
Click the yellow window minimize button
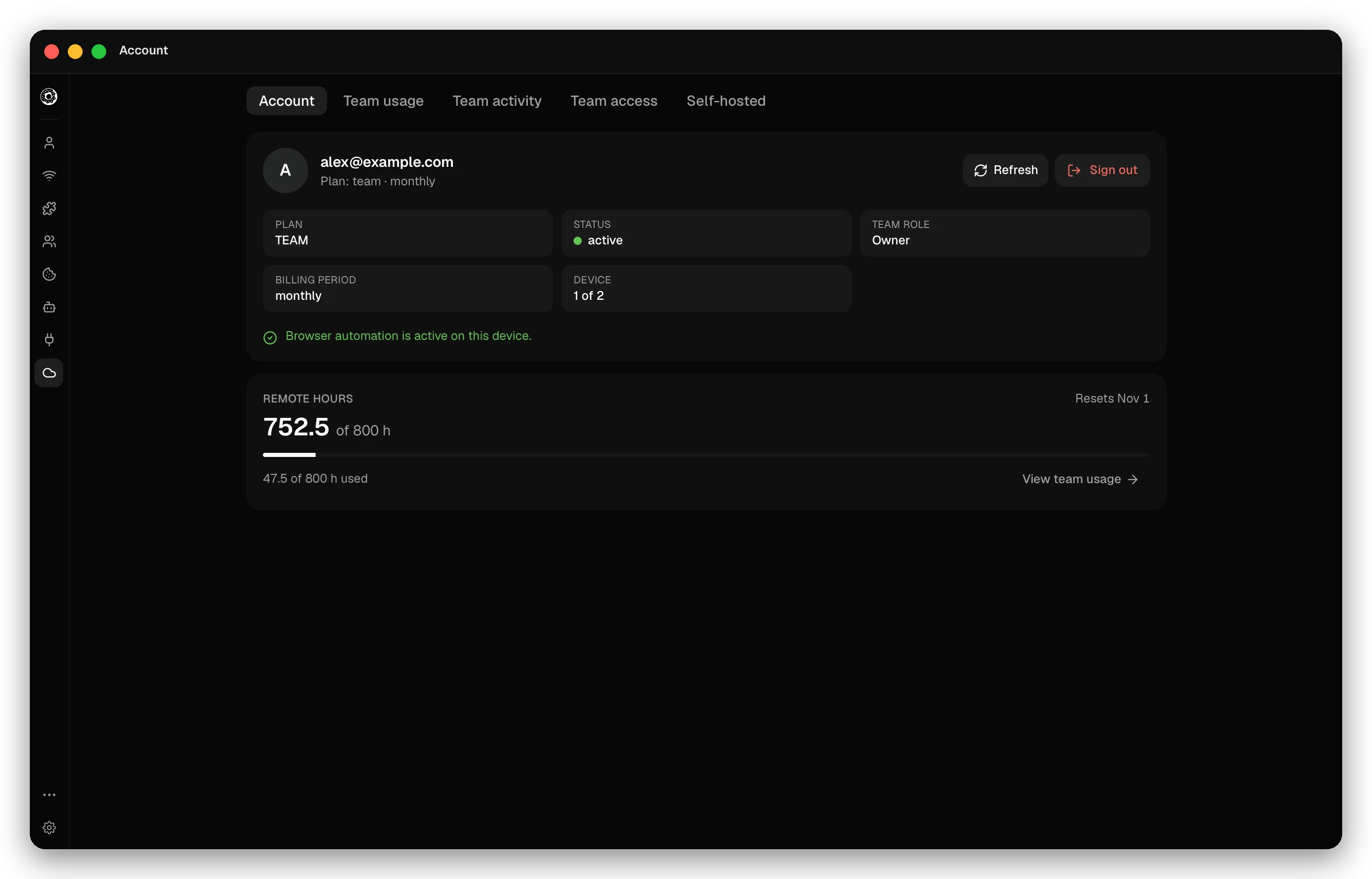(x=75, y=51)
